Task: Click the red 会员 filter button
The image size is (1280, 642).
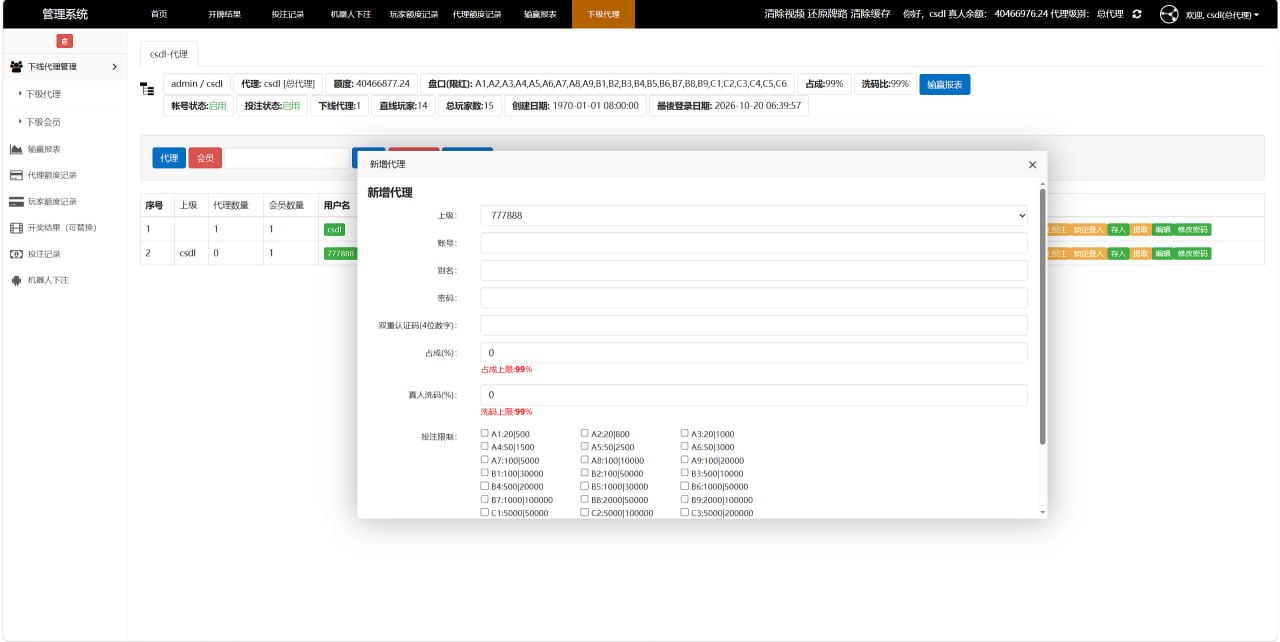Action: (x=205, y=158)
